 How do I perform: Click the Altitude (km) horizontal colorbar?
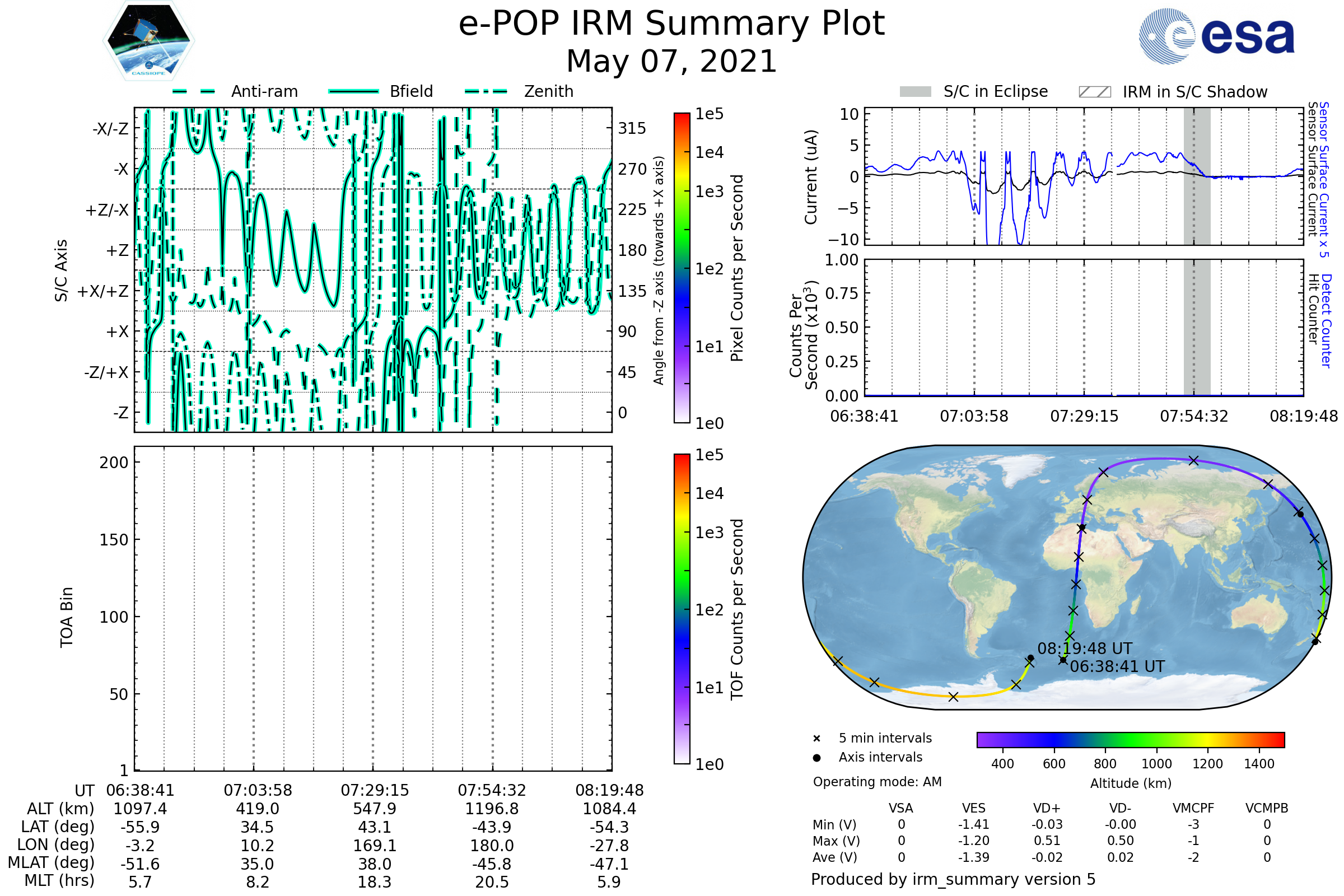pos(1130,739)
